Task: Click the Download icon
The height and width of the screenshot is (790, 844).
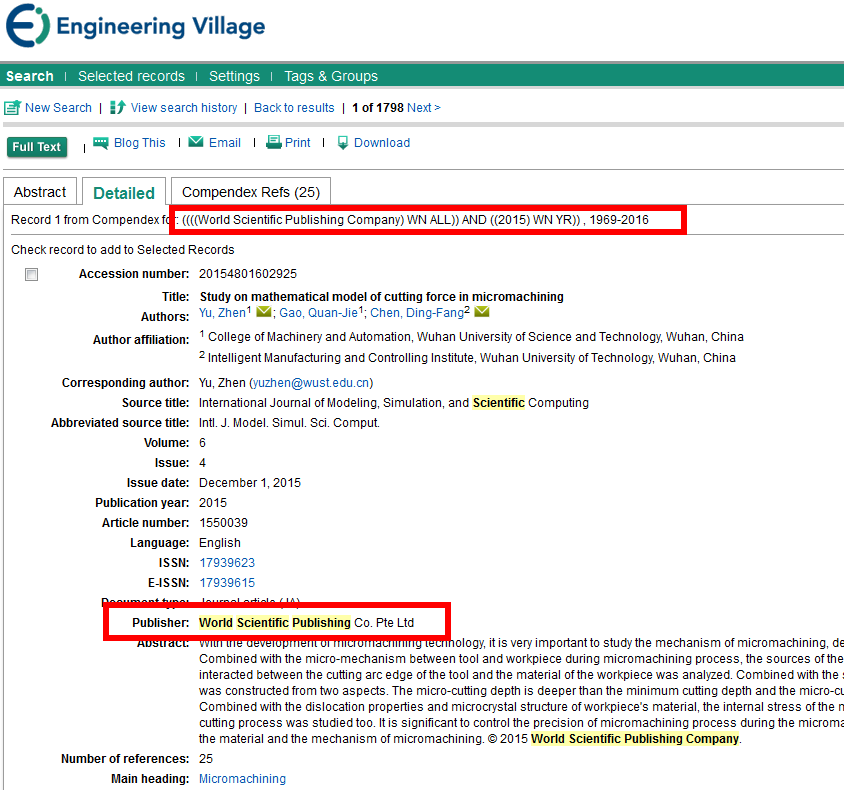Action: click(x=343, y=143)
